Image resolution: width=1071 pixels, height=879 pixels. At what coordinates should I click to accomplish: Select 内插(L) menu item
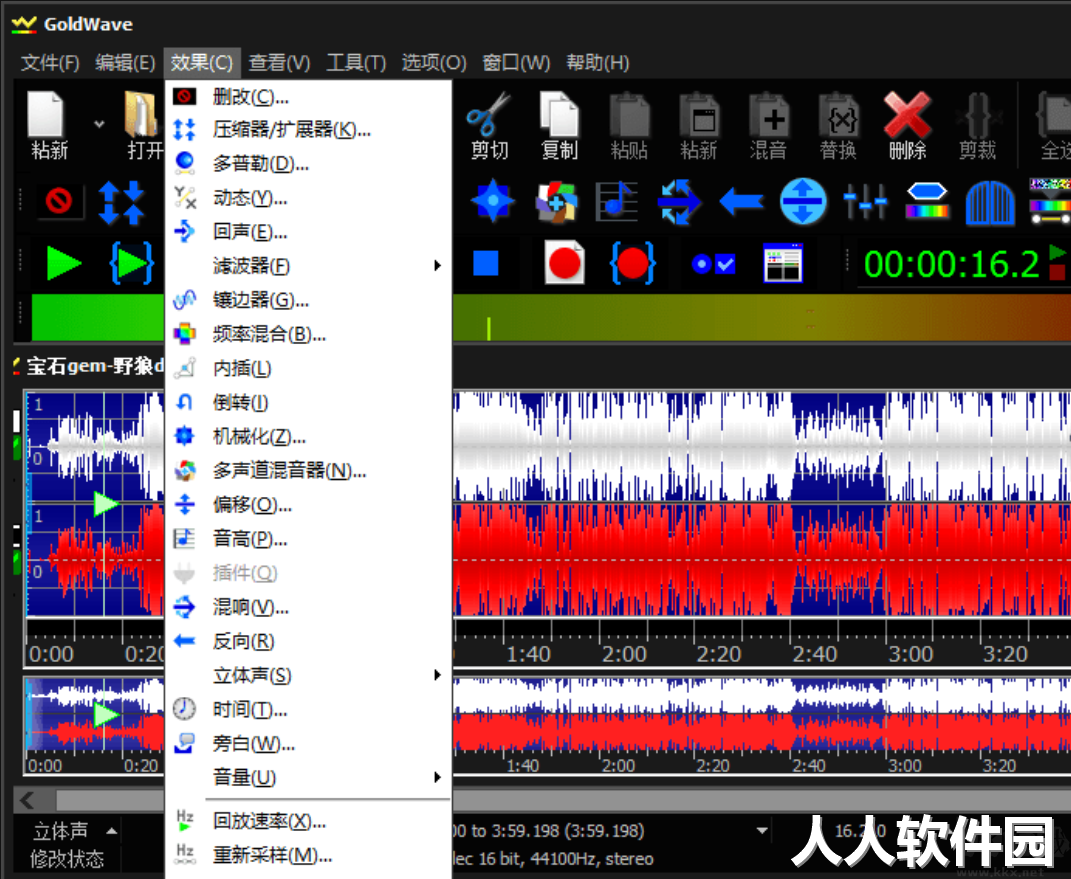[x=308, y=367]
